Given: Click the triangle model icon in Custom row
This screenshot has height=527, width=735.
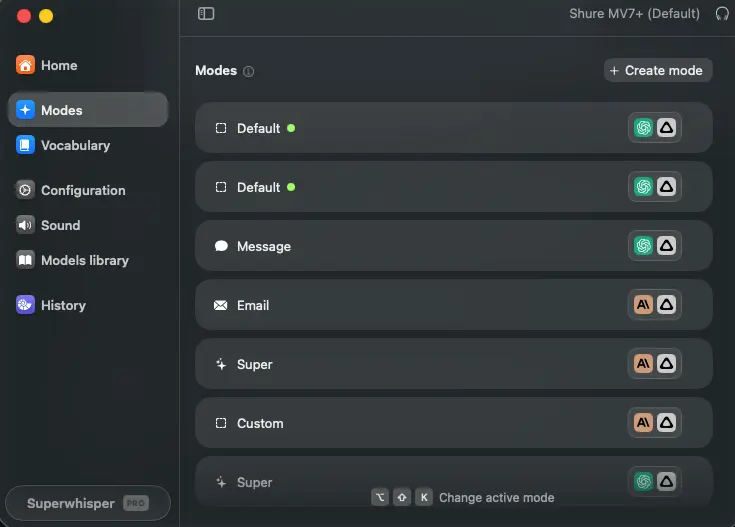Looking at the screenshot, I should click(666, 423).
